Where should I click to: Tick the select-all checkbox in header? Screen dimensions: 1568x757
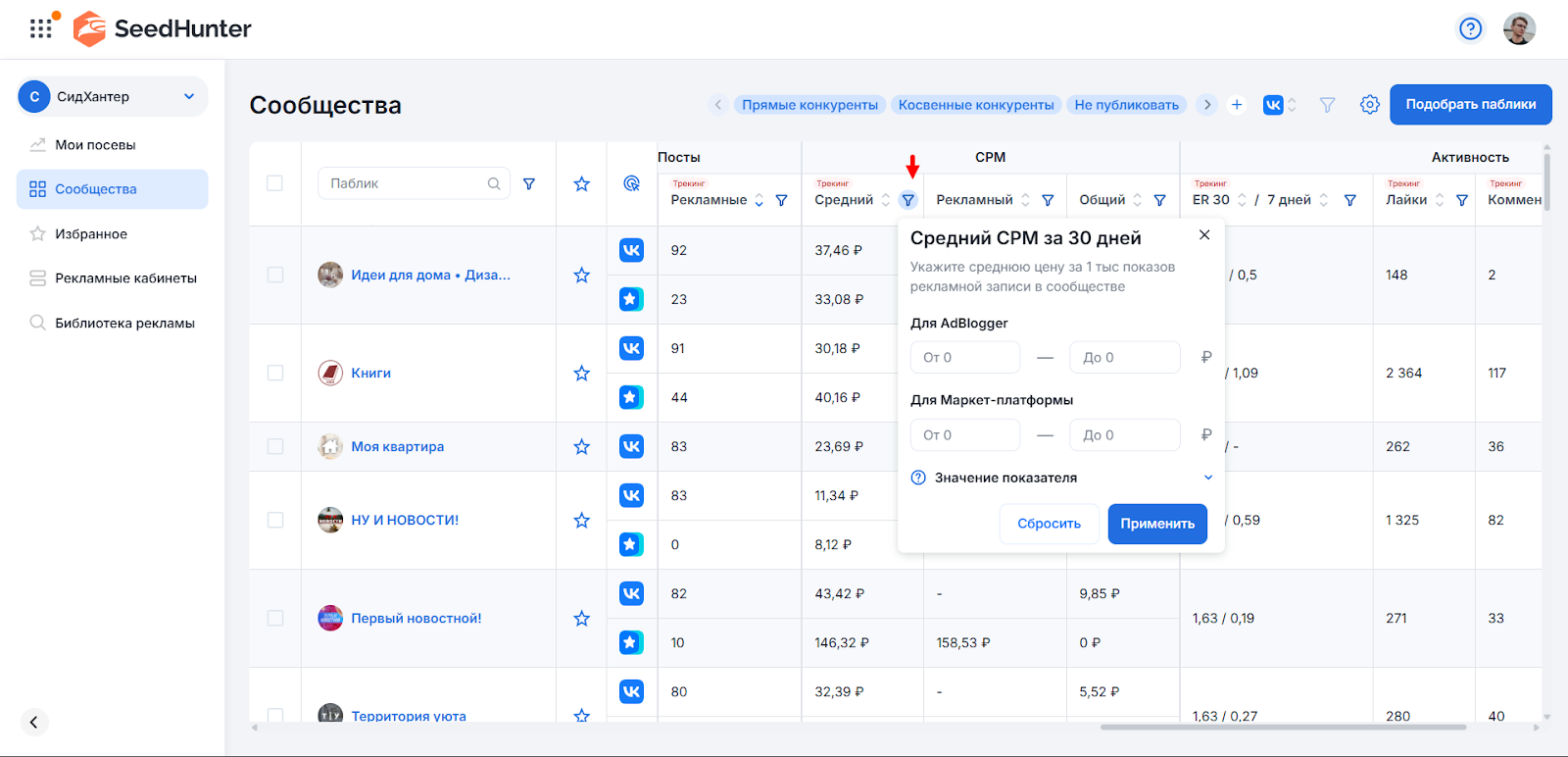pyautogui.click(x=274, y=183)
